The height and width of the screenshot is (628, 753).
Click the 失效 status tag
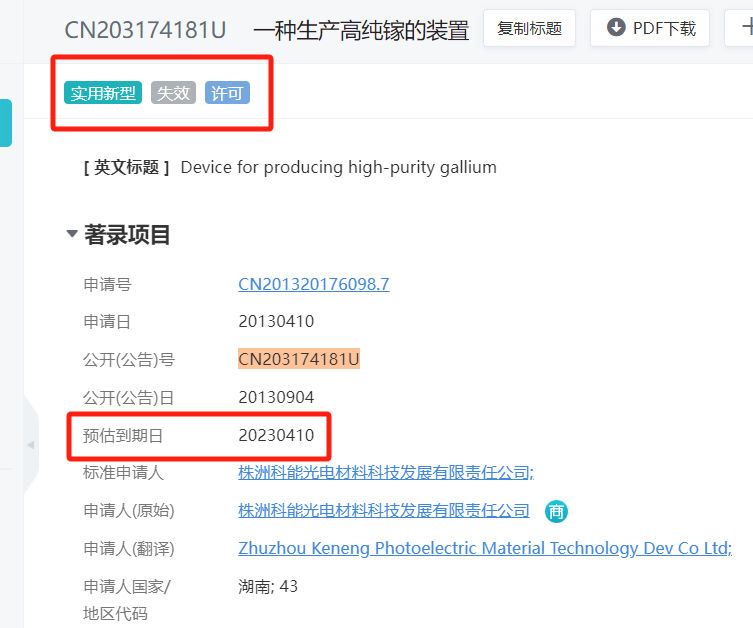click(173, 93)
